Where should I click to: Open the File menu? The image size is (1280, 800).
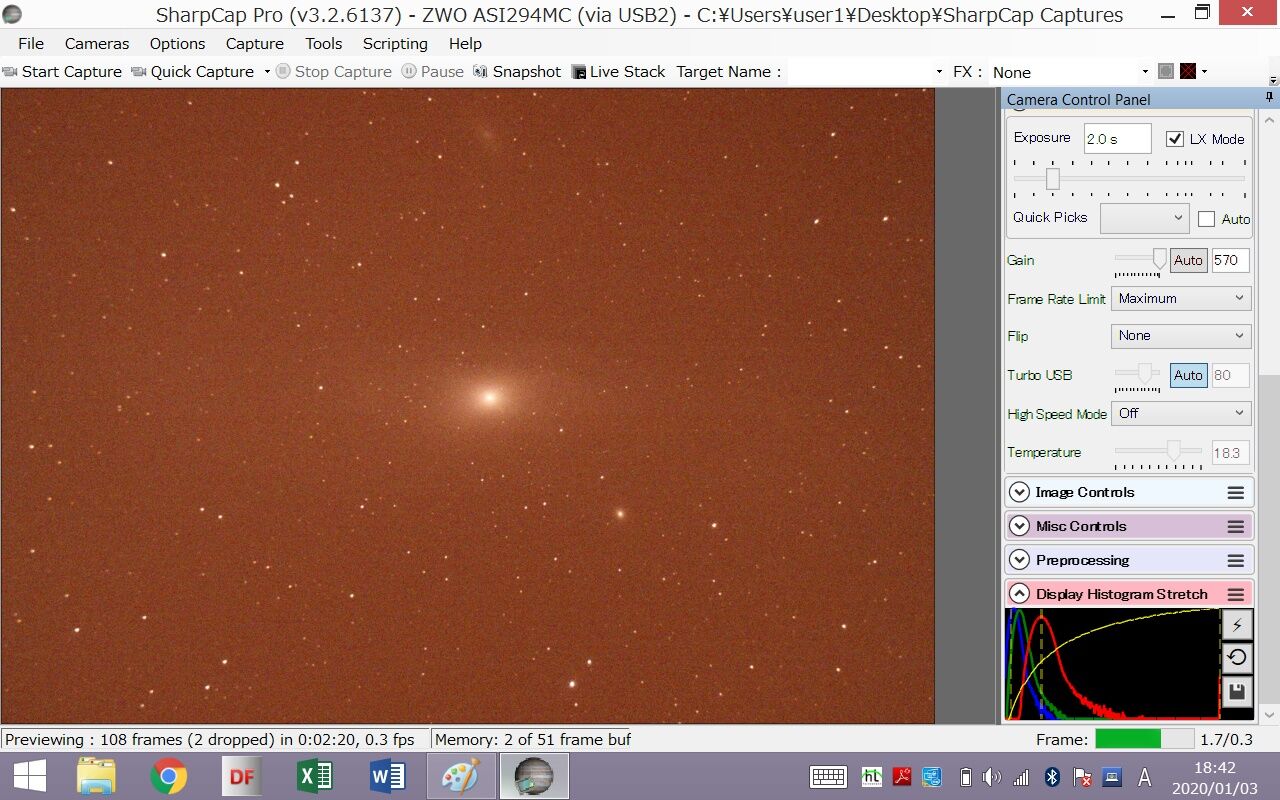[31, 43]
